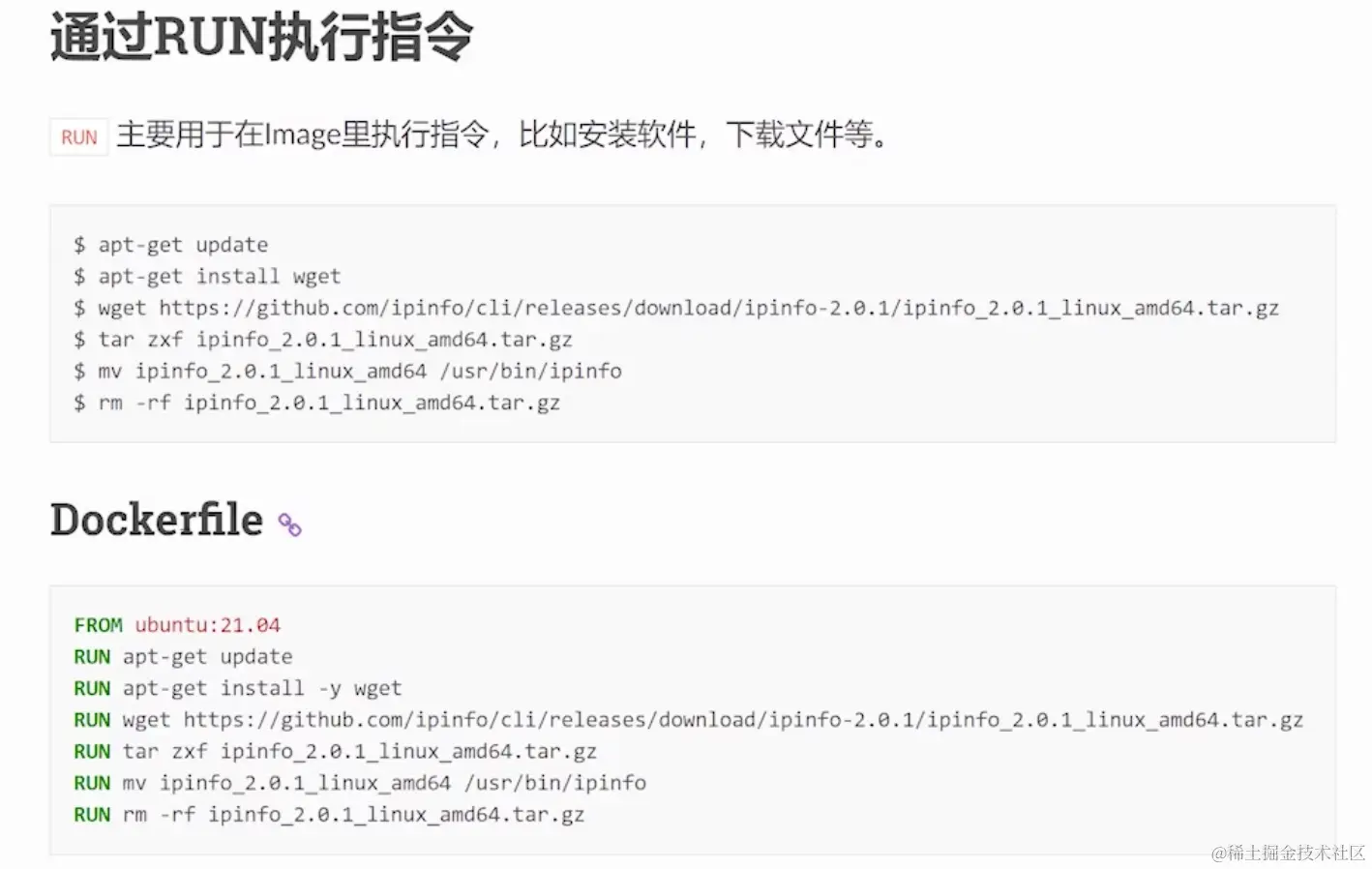Click the heading 通过RUN执行指令
Image resolution: width=1372 pixels, height=869 pixels.
coord(261,39)
